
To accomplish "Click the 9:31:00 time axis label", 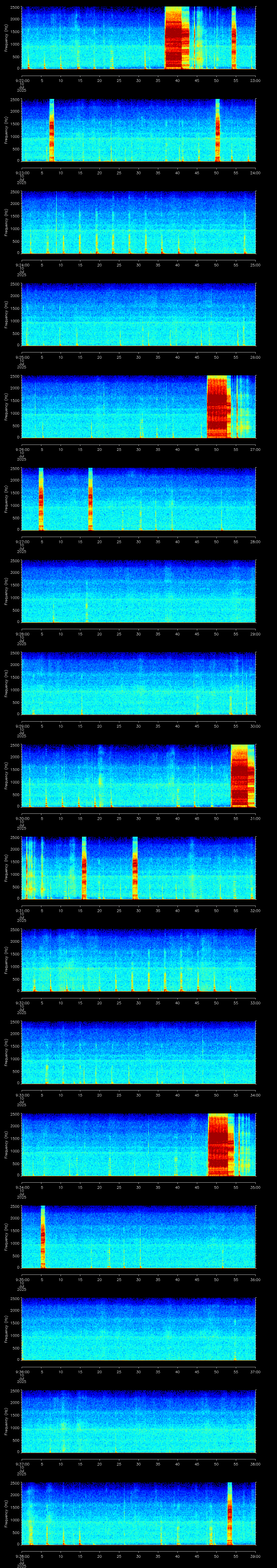I will (x=22, y=910).
